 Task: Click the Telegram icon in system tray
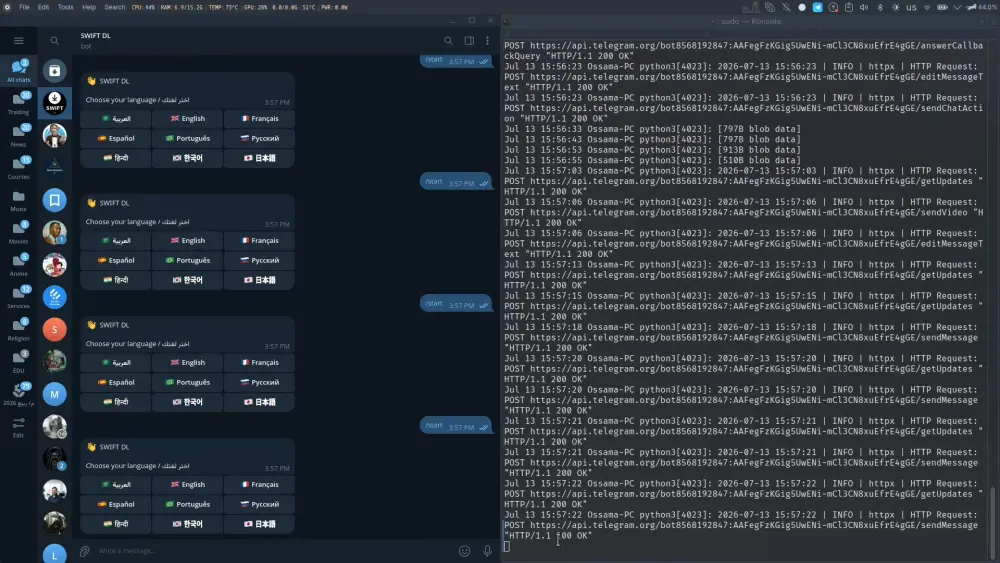point(818,8)
